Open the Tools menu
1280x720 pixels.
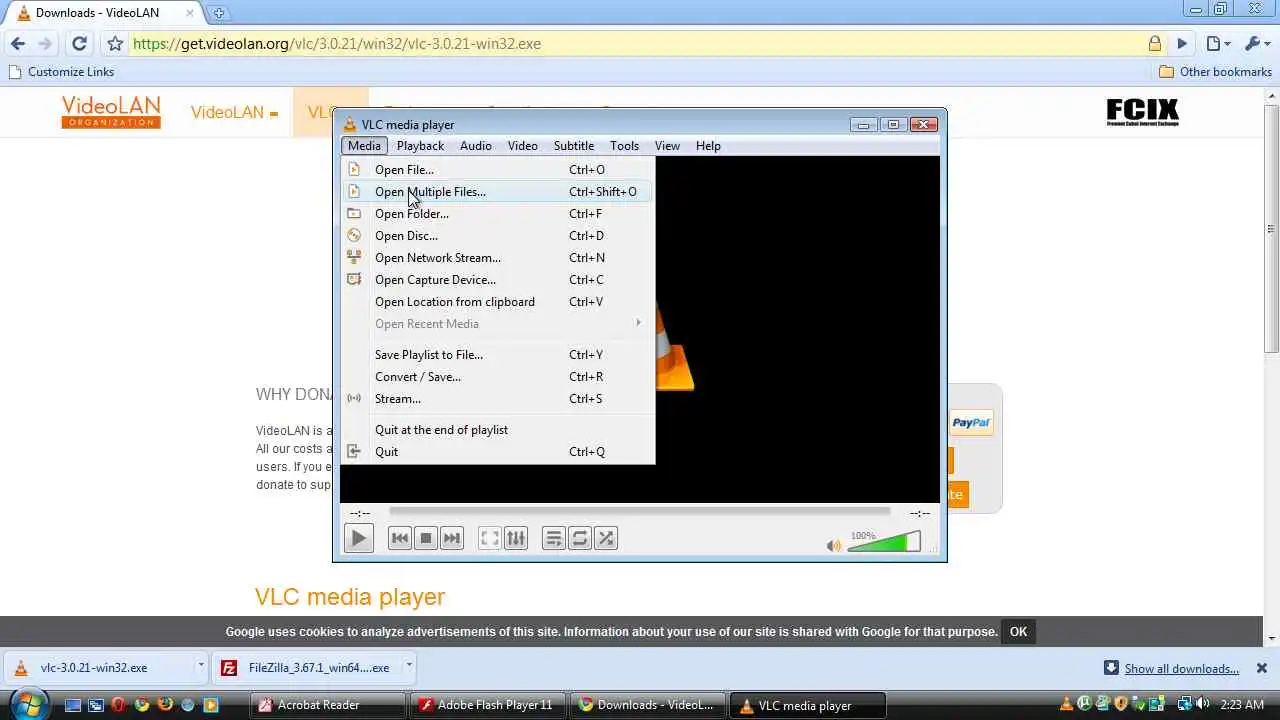[624, 145]
